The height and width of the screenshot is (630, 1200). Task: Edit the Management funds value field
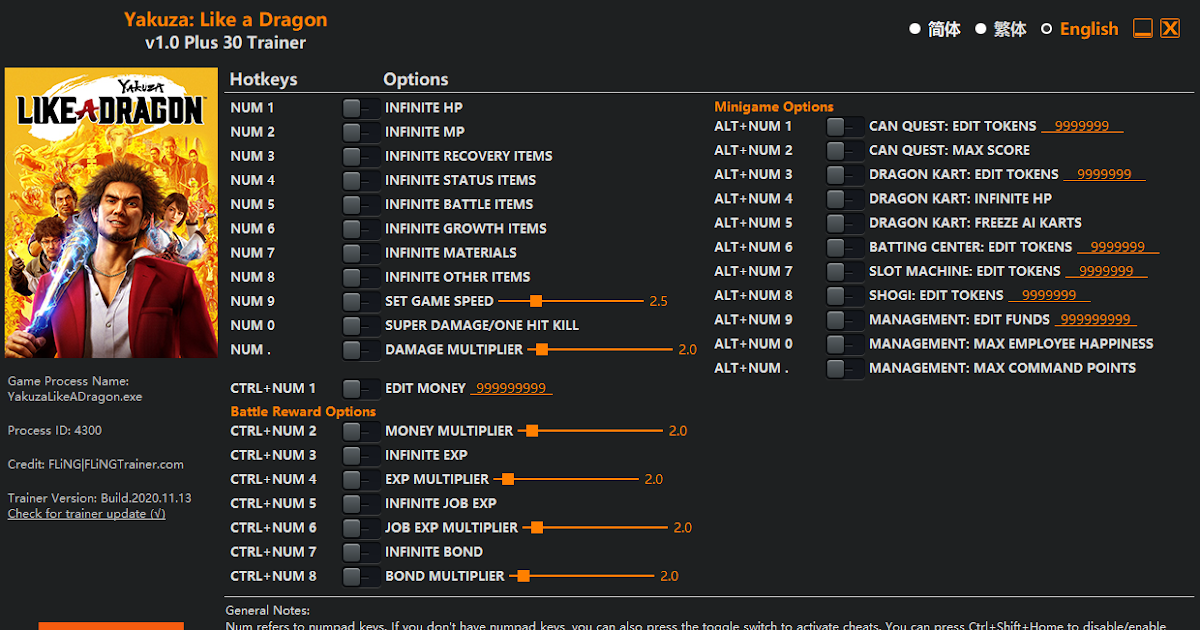[1096, 319]
